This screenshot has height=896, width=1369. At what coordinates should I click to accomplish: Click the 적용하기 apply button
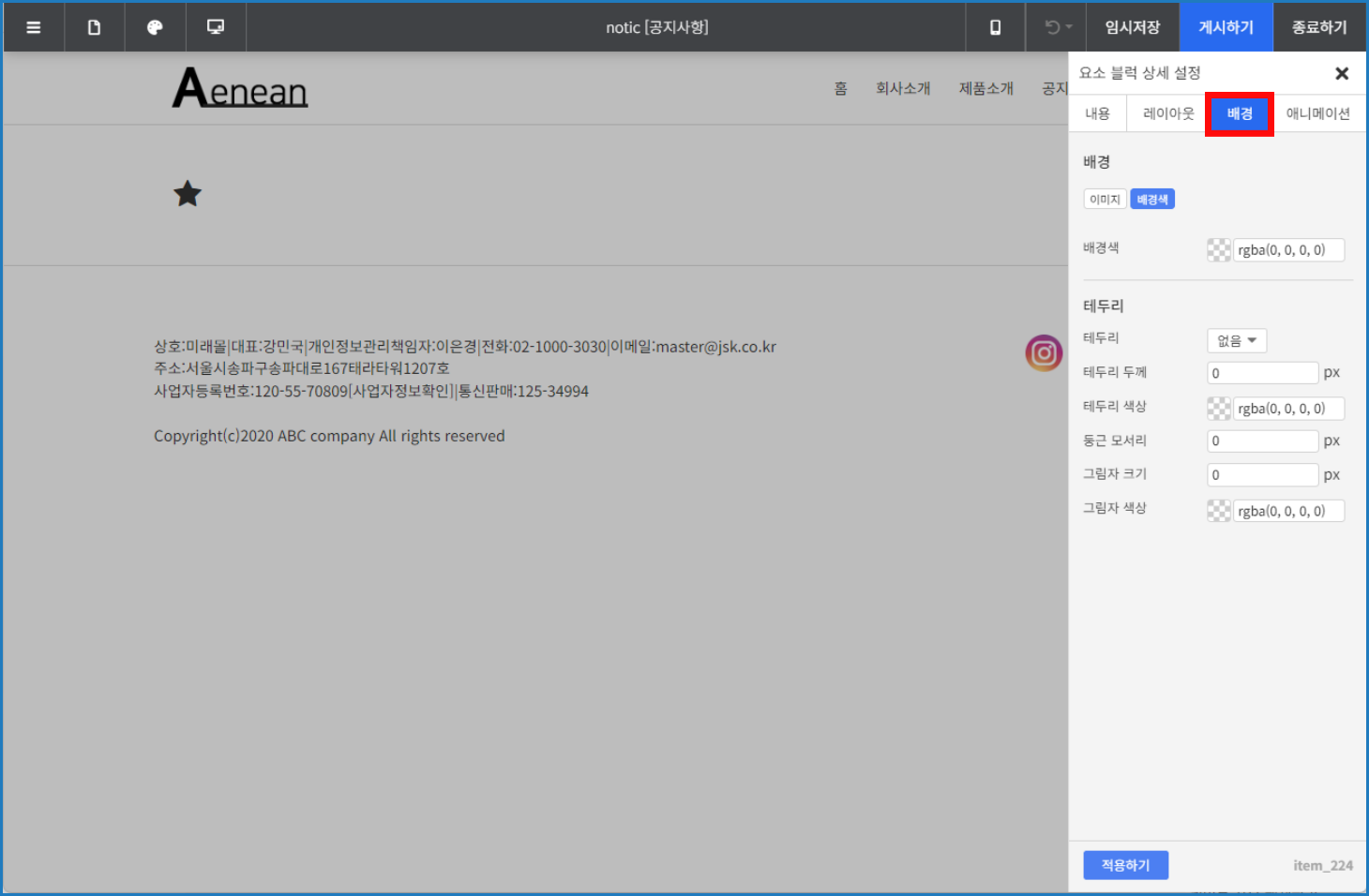coord(1125,865)
